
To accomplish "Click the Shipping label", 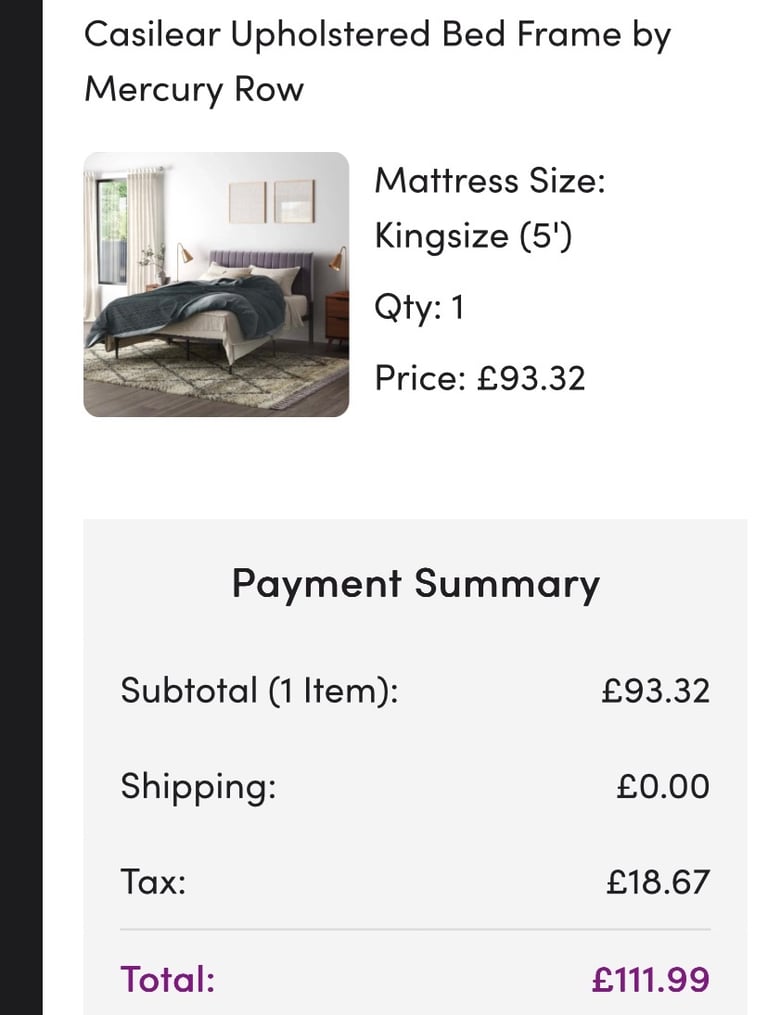I will 198,787.
